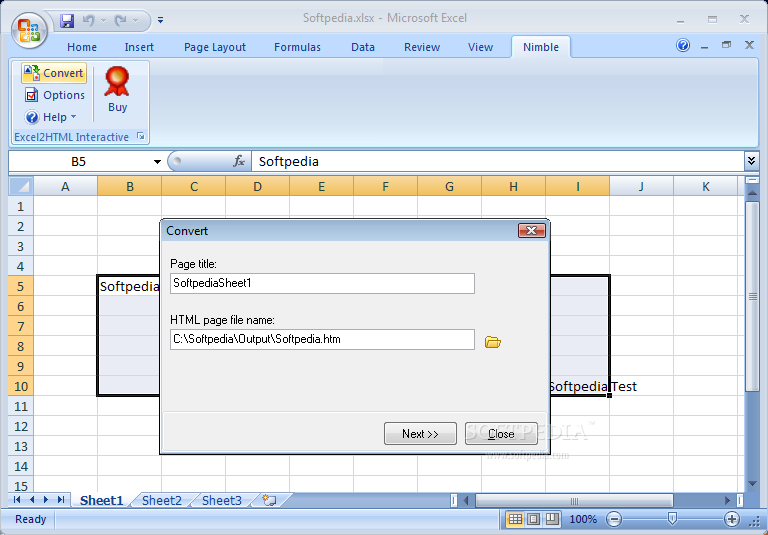Image resolution: width=768 pixels, height=535 pixels.
Task: Open the Insert ribbon tab
Action: (x=139, y=47)
